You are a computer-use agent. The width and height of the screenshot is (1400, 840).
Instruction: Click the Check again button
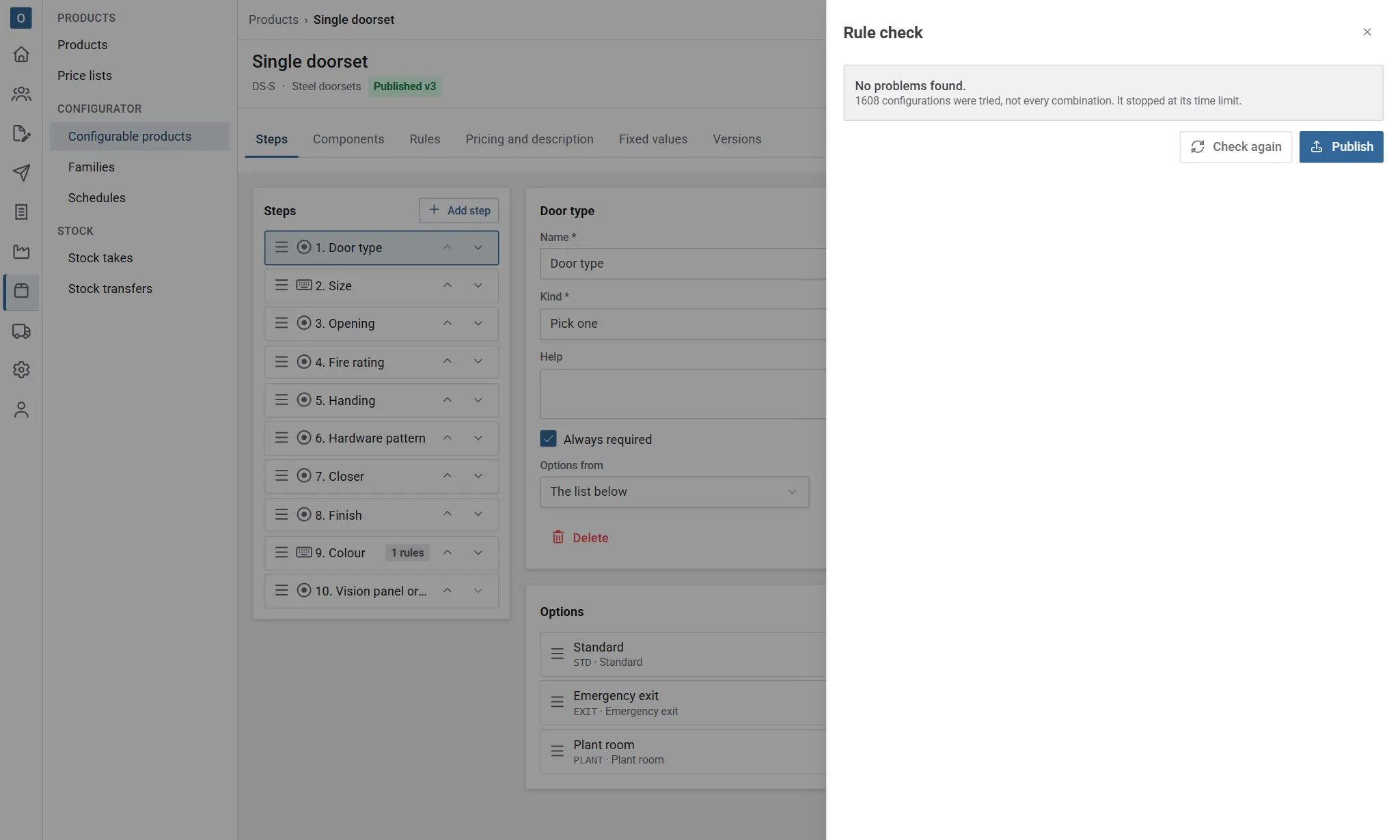1235,147
